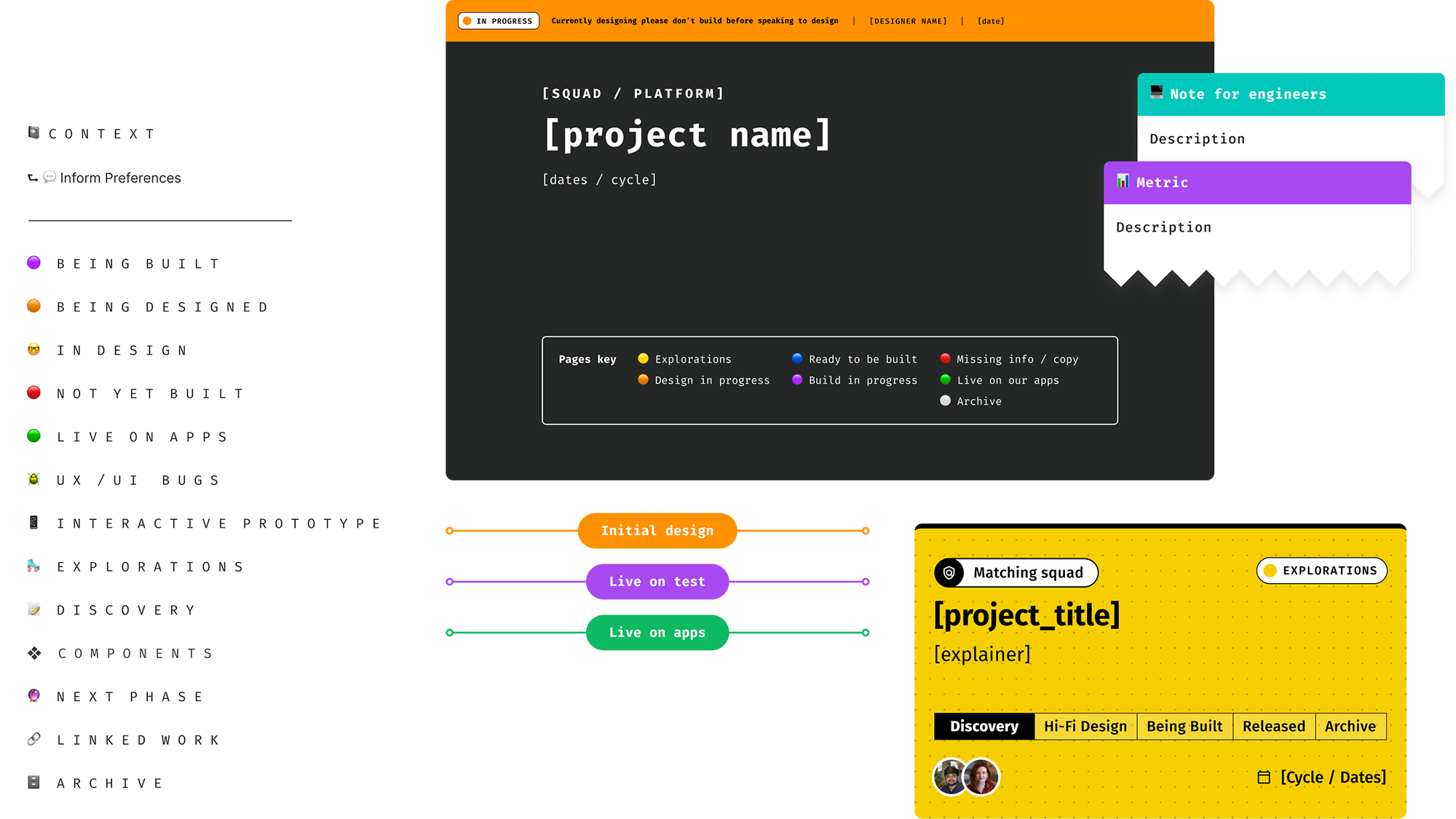
Task: Switch to the Hi-Fi Design tab
Action: pyautogui.click(x=1085, y=727)
